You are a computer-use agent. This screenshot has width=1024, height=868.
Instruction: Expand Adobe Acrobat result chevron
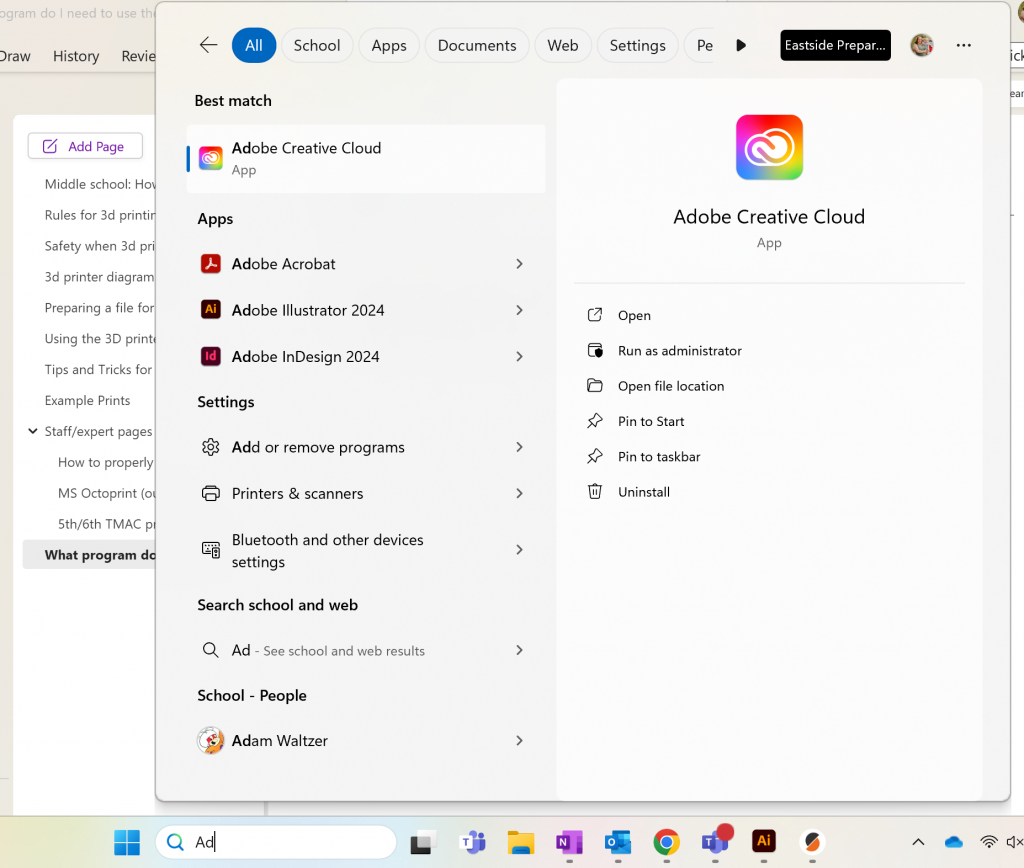[x=519, y=264]
